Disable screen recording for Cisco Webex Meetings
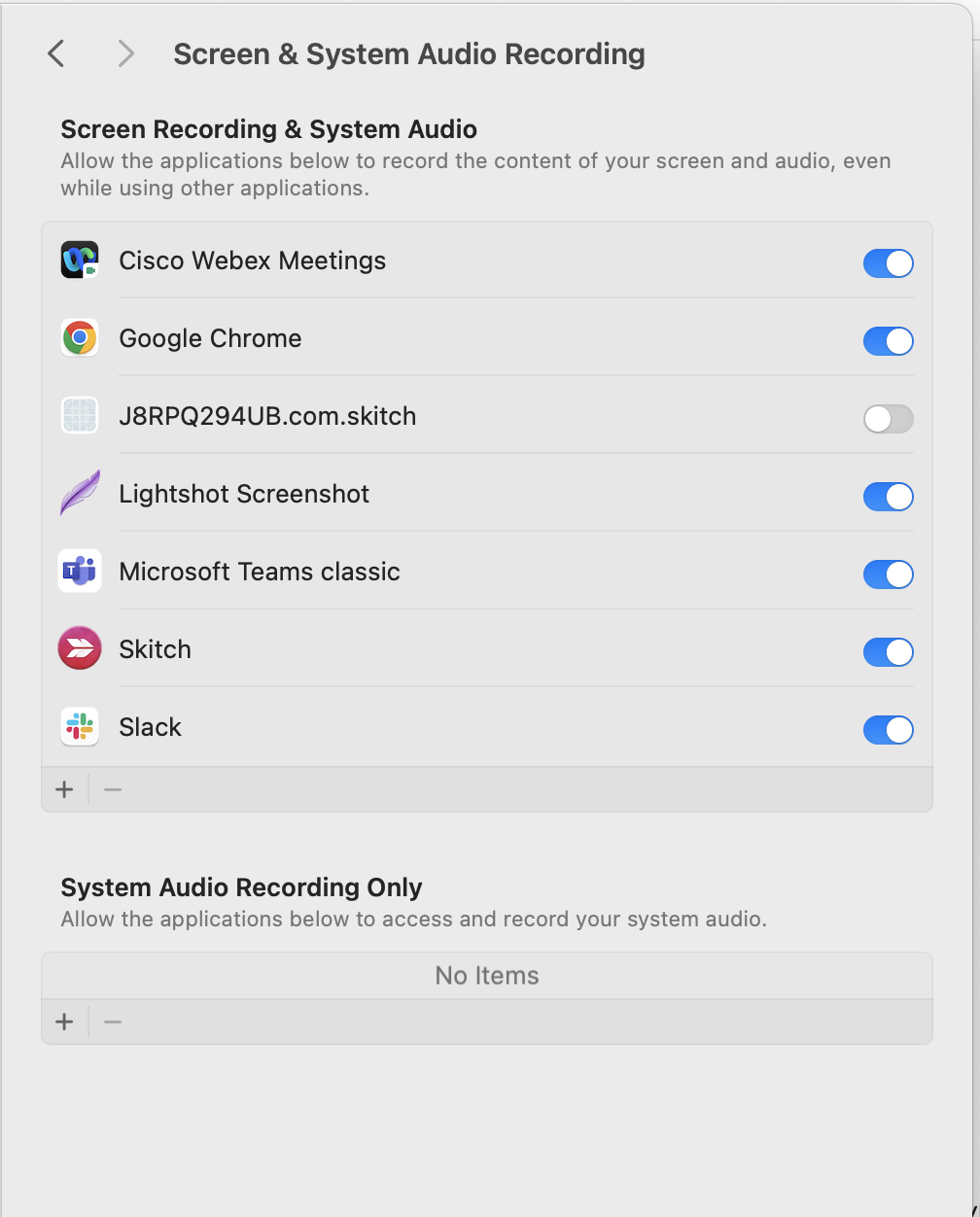Viewport: 980px width, 1217px height. tap(888, 263)
